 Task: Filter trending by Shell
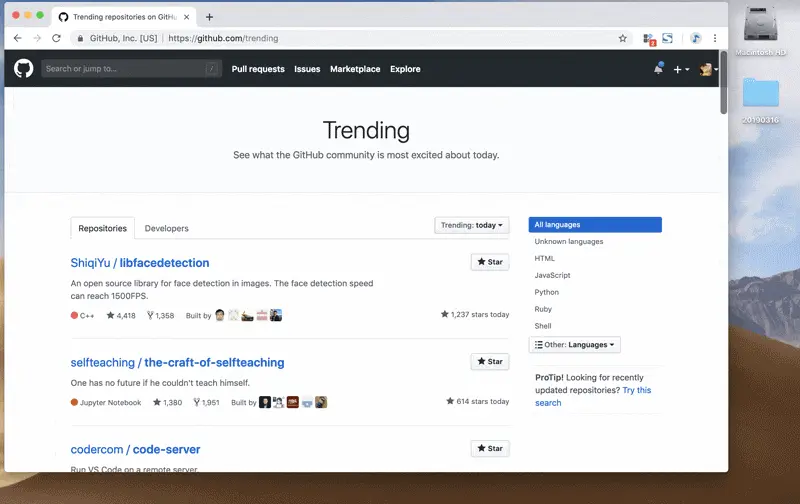[542, 325]
